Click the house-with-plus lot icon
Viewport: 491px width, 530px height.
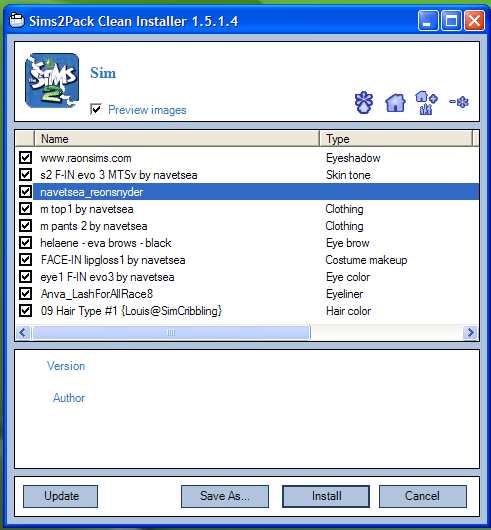pyautogui.click(x=426, y=103)
